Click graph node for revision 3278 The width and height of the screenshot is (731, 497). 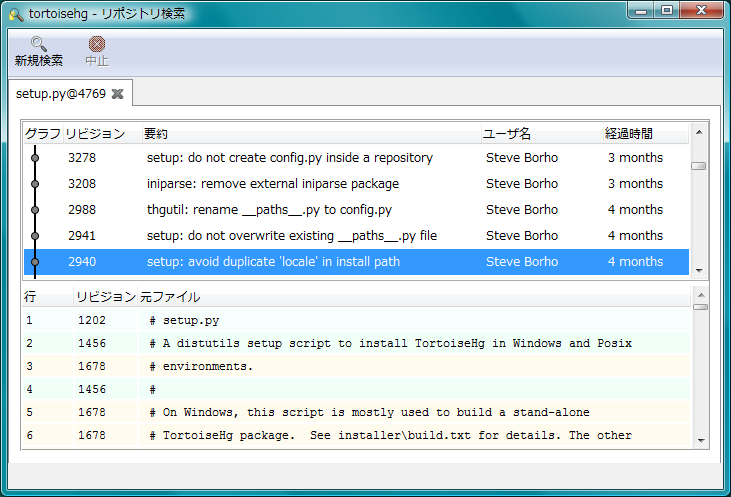click(35, 158)
